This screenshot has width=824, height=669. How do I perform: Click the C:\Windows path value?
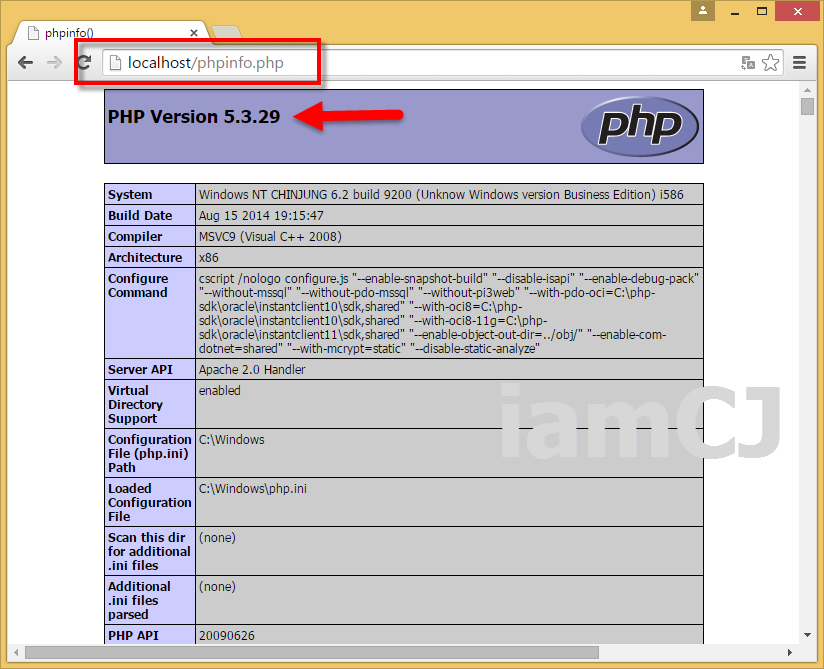point(231,439)
